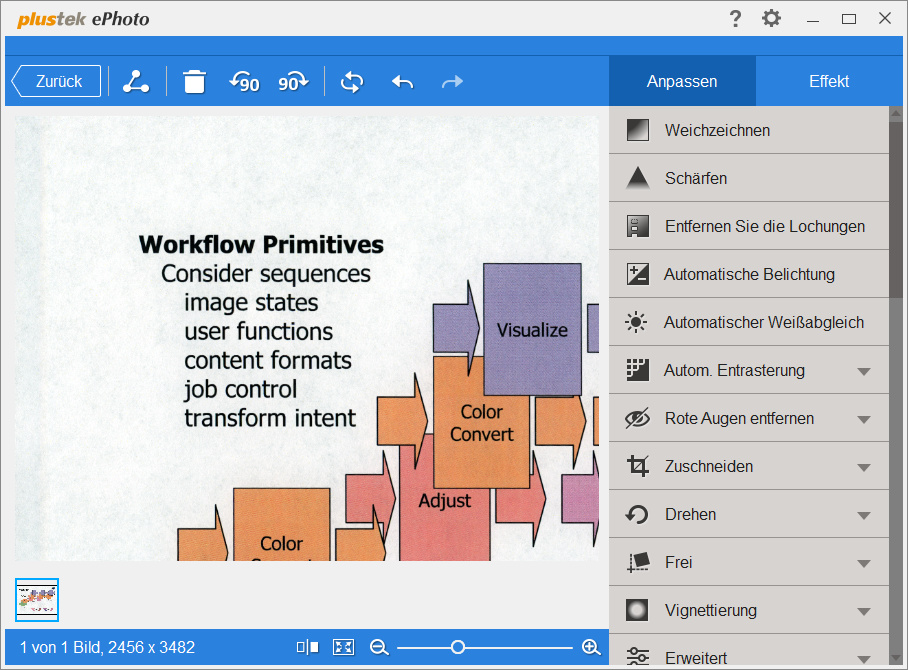Open the Rote Augen entfernen label
This screenshot has width=908, height=670.
[x=739, y=418]
